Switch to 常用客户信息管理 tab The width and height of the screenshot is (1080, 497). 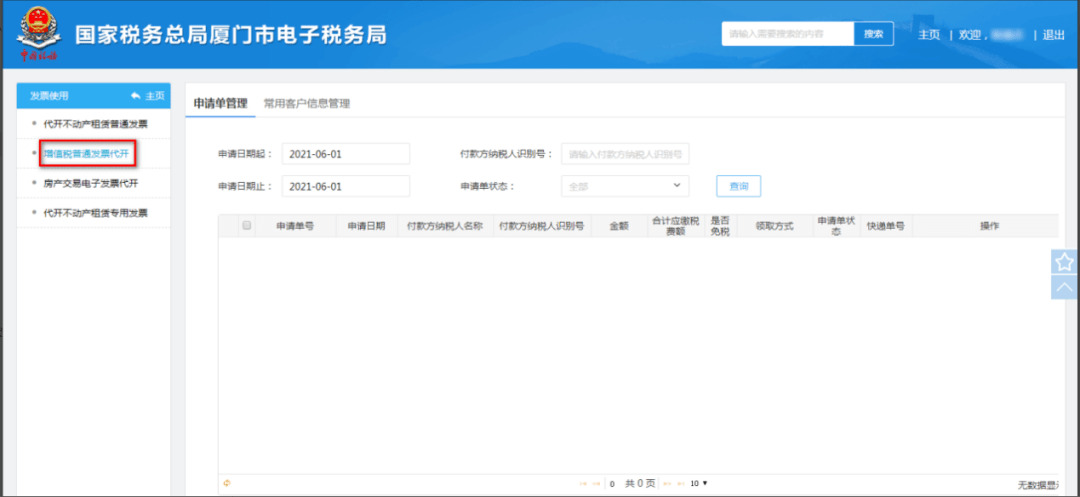click(x=306, y=103)
